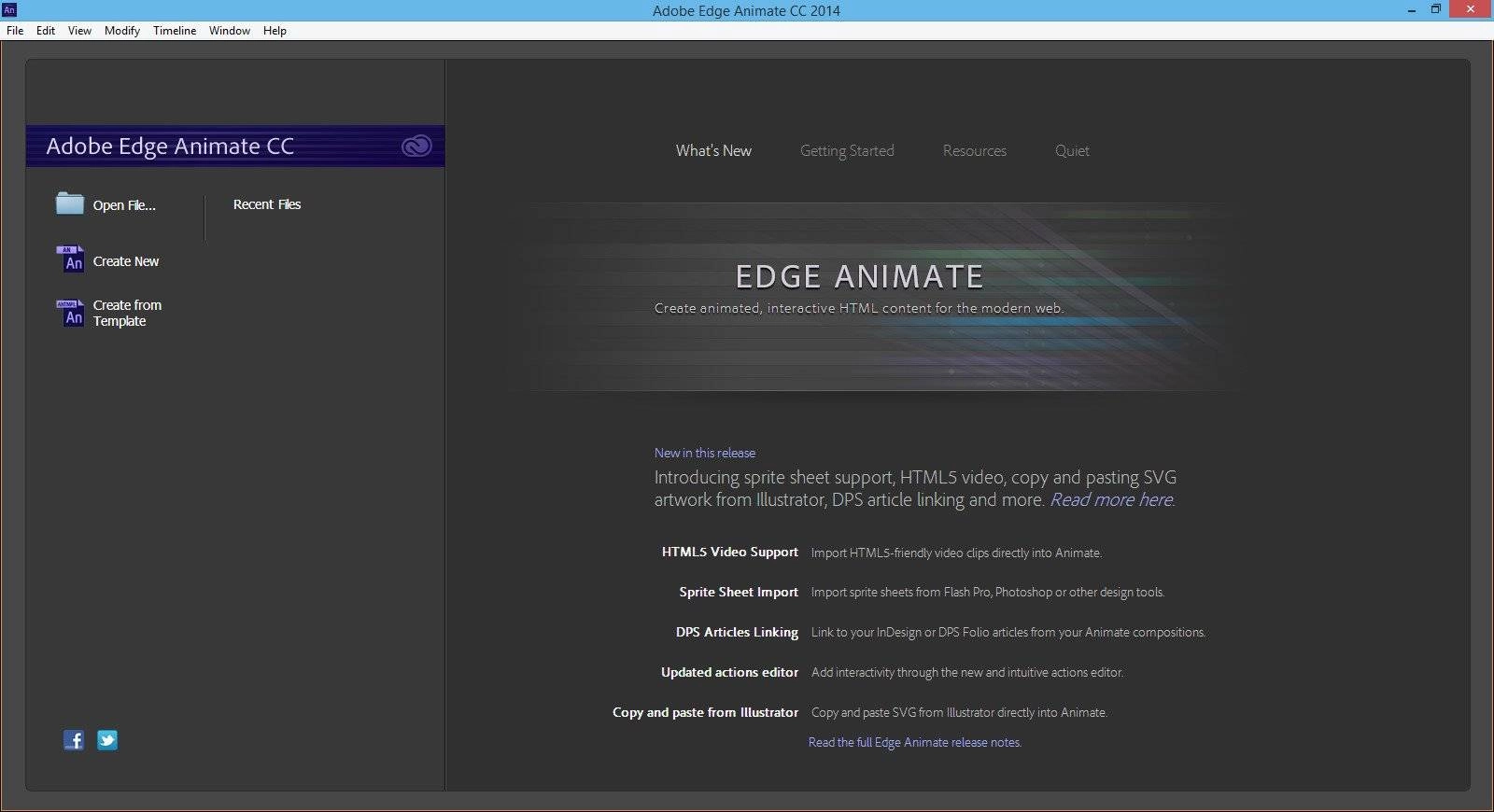Restore down the Edge Animate window
The height and width of the screenshot is (812, 1494).
click(1436, 9)
